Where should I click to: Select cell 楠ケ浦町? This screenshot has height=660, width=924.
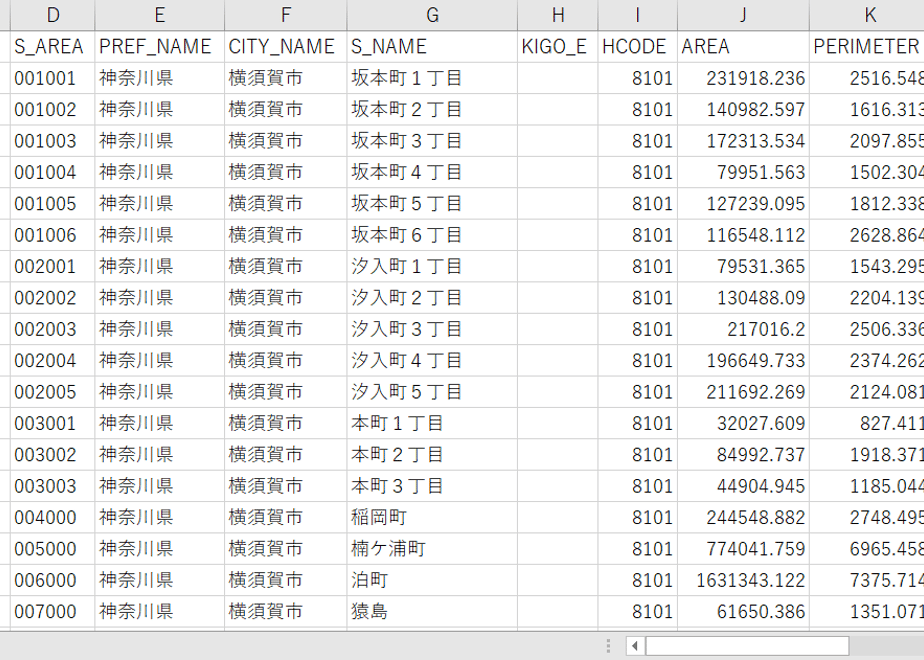(x=432, y=549)
